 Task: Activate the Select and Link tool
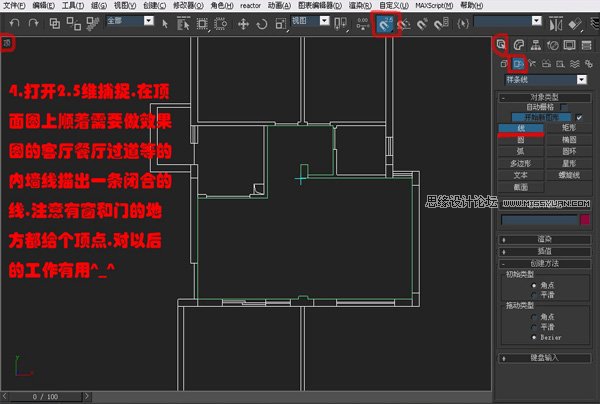(x=55, y=24)
